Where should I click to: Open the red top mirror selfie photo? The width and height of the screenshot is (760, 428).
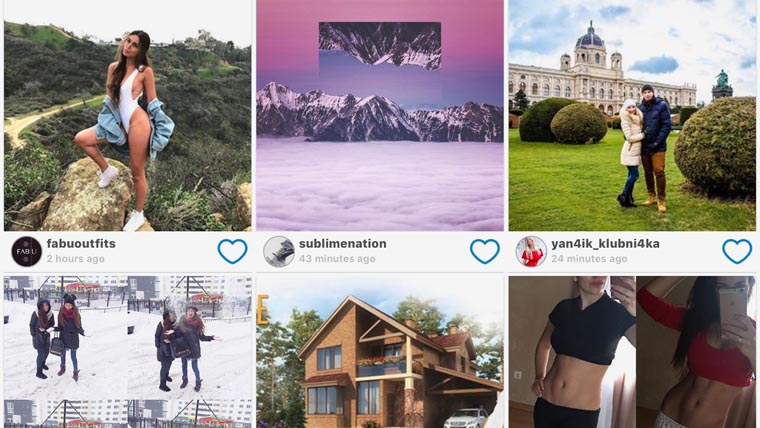[696, 352]
